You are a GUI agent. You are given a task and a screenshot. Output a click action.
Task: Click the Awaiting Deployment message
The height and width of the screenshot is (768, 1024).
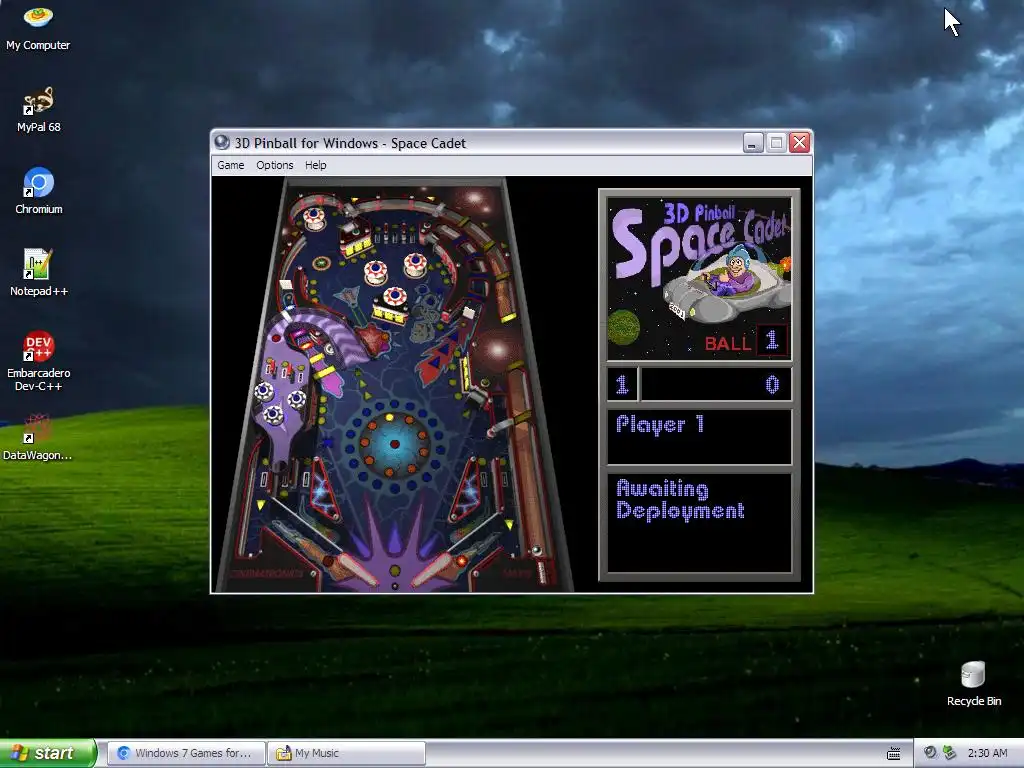[x=680, y=500]
